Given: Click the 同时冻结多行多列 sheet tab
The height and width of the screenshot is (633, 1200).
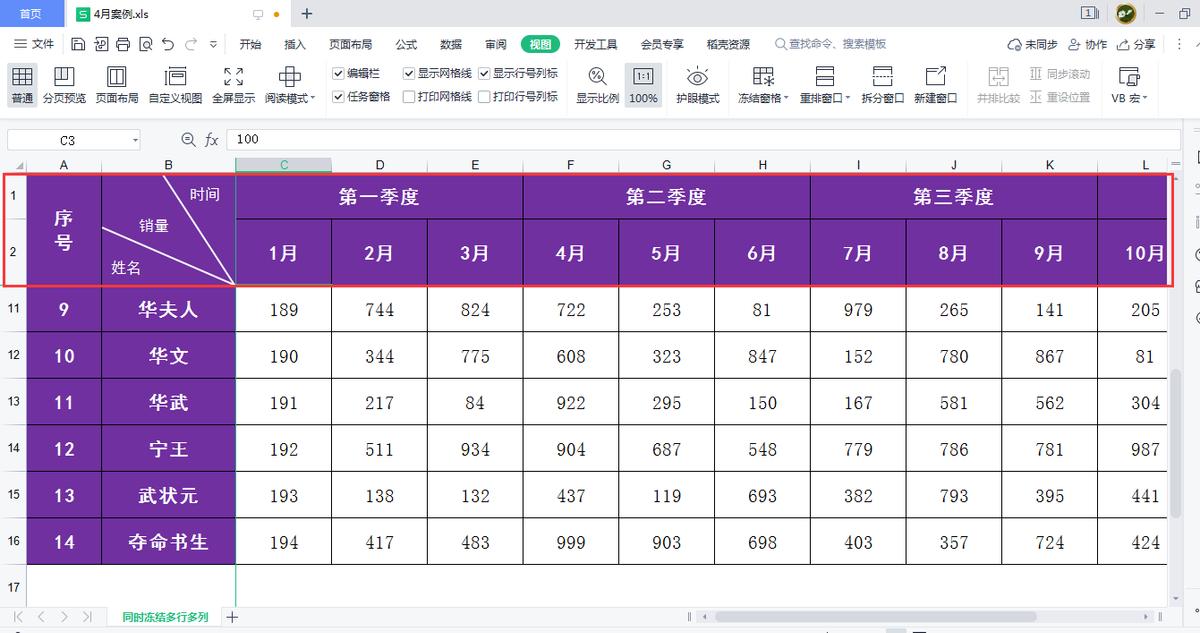Looking at the screenshot, I should click(x=163, y=617).
